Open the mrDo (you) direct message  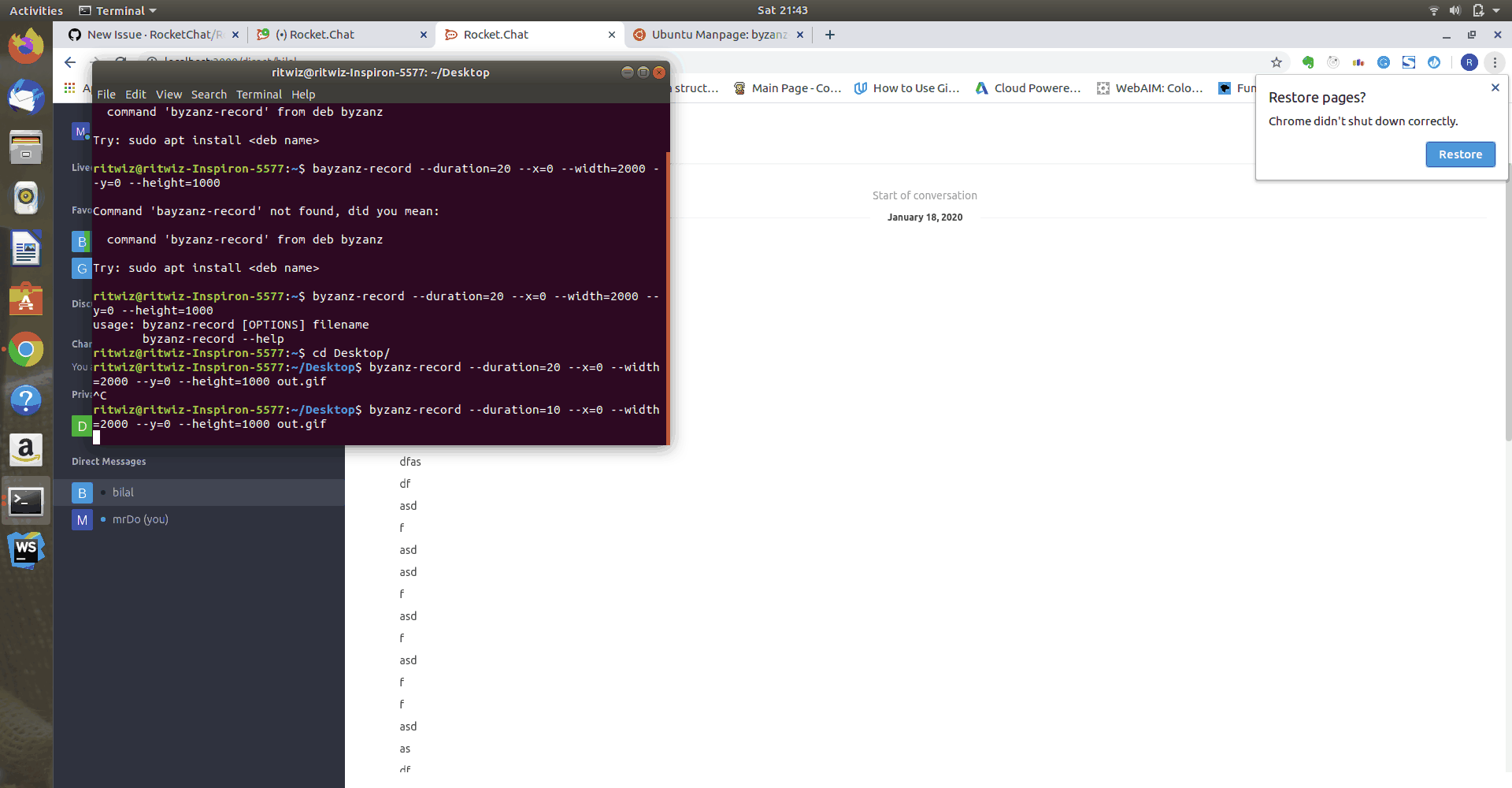(x=199, y=519)
